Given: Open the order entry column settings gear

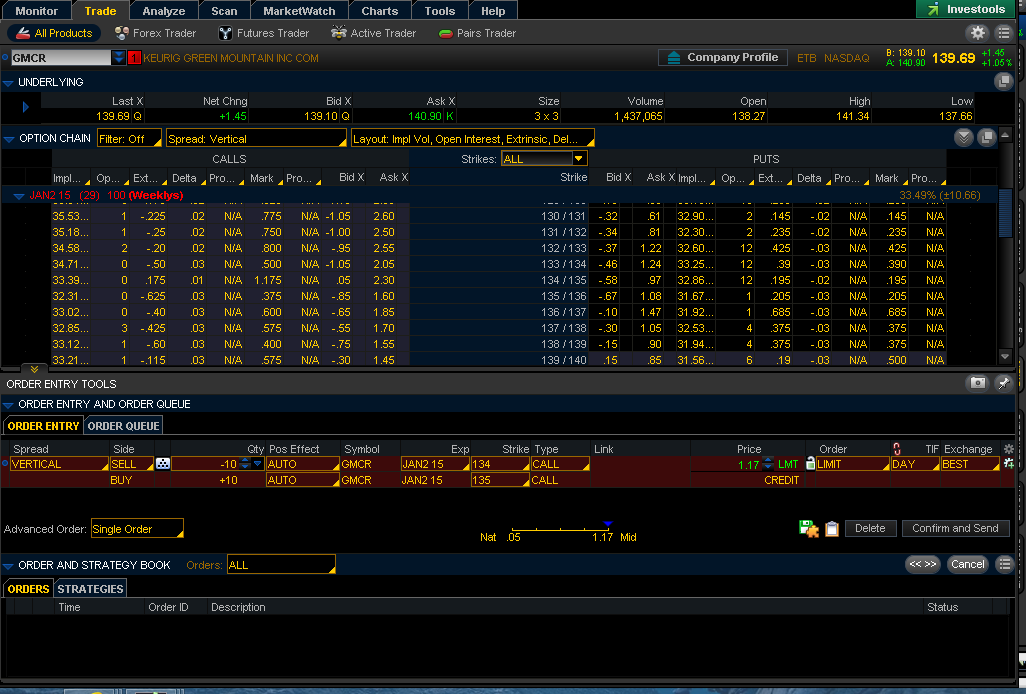Looking at the screenshot, I should point(1008,449).
